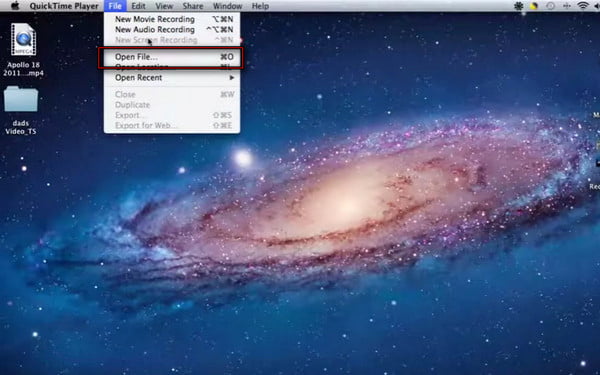Open the Edit menu

138,6
